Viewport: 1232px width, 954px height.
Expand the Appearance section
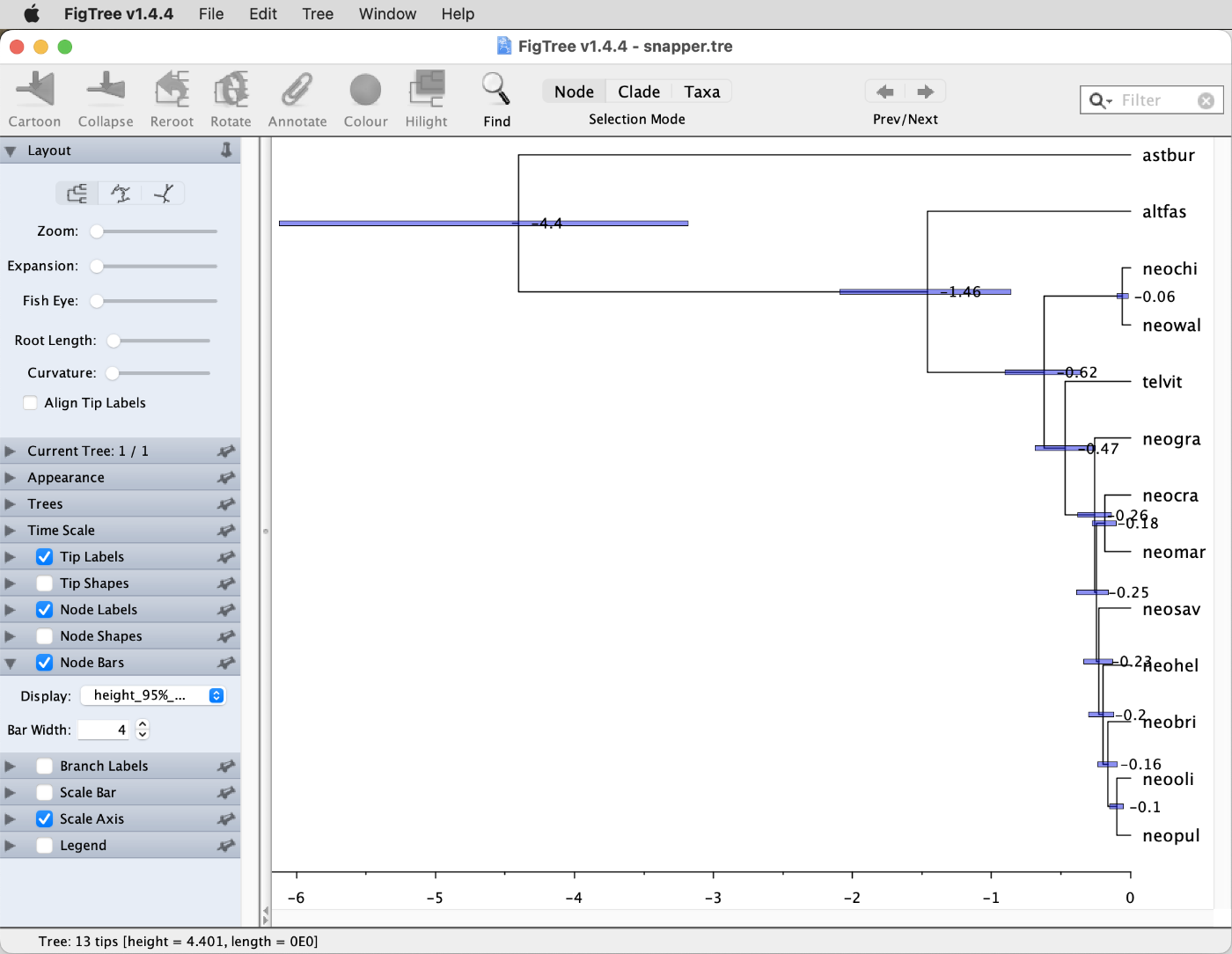[x=11, y=478]
